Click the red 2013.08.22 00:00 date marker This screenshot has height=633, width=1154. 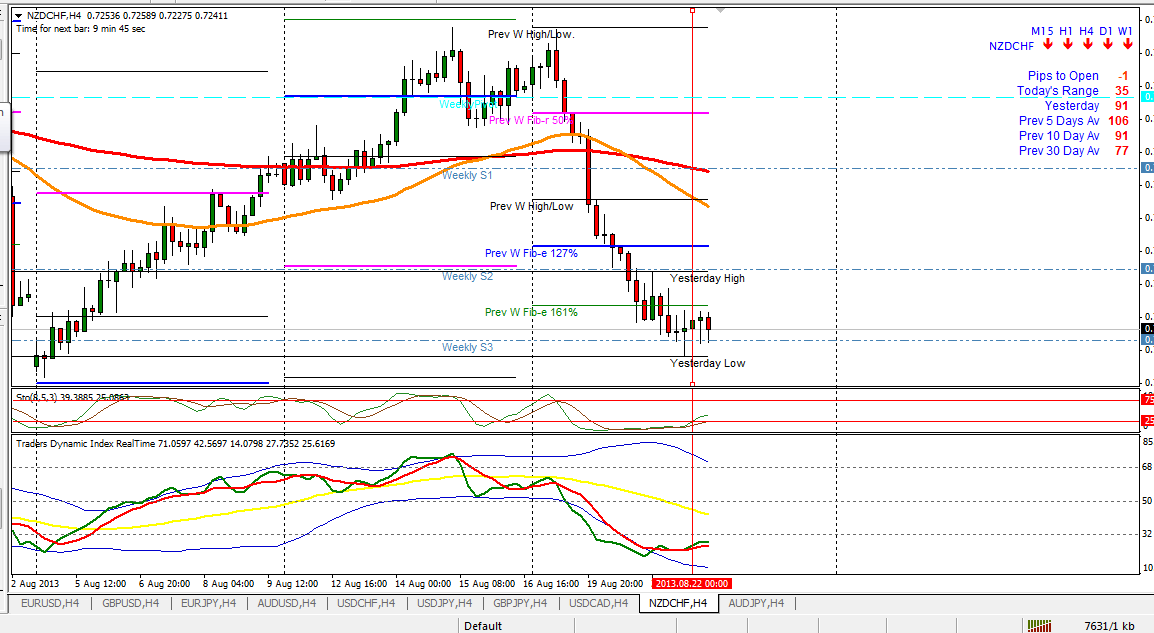tap(691, 584)
